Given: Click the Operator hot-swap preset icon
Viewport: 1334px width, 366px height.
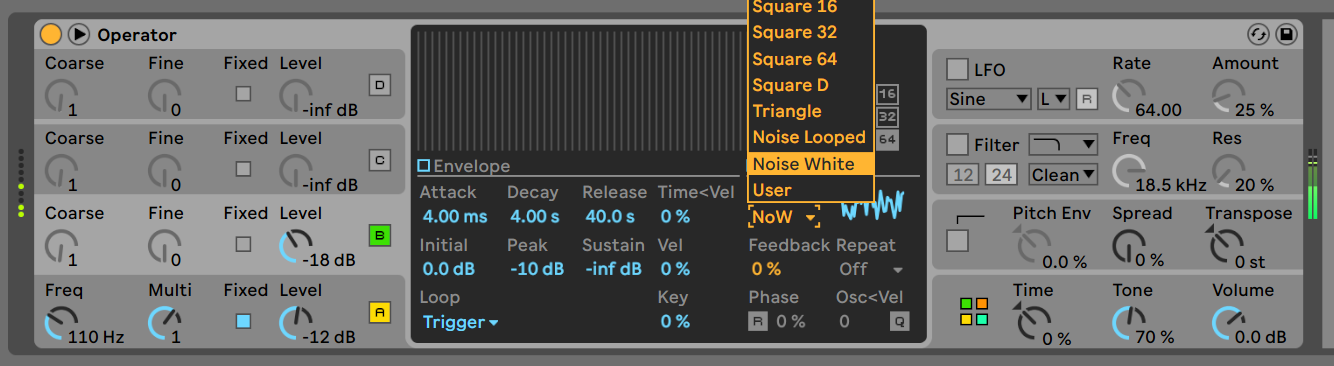Looking at the screenshot, I should pos(1258,35).
